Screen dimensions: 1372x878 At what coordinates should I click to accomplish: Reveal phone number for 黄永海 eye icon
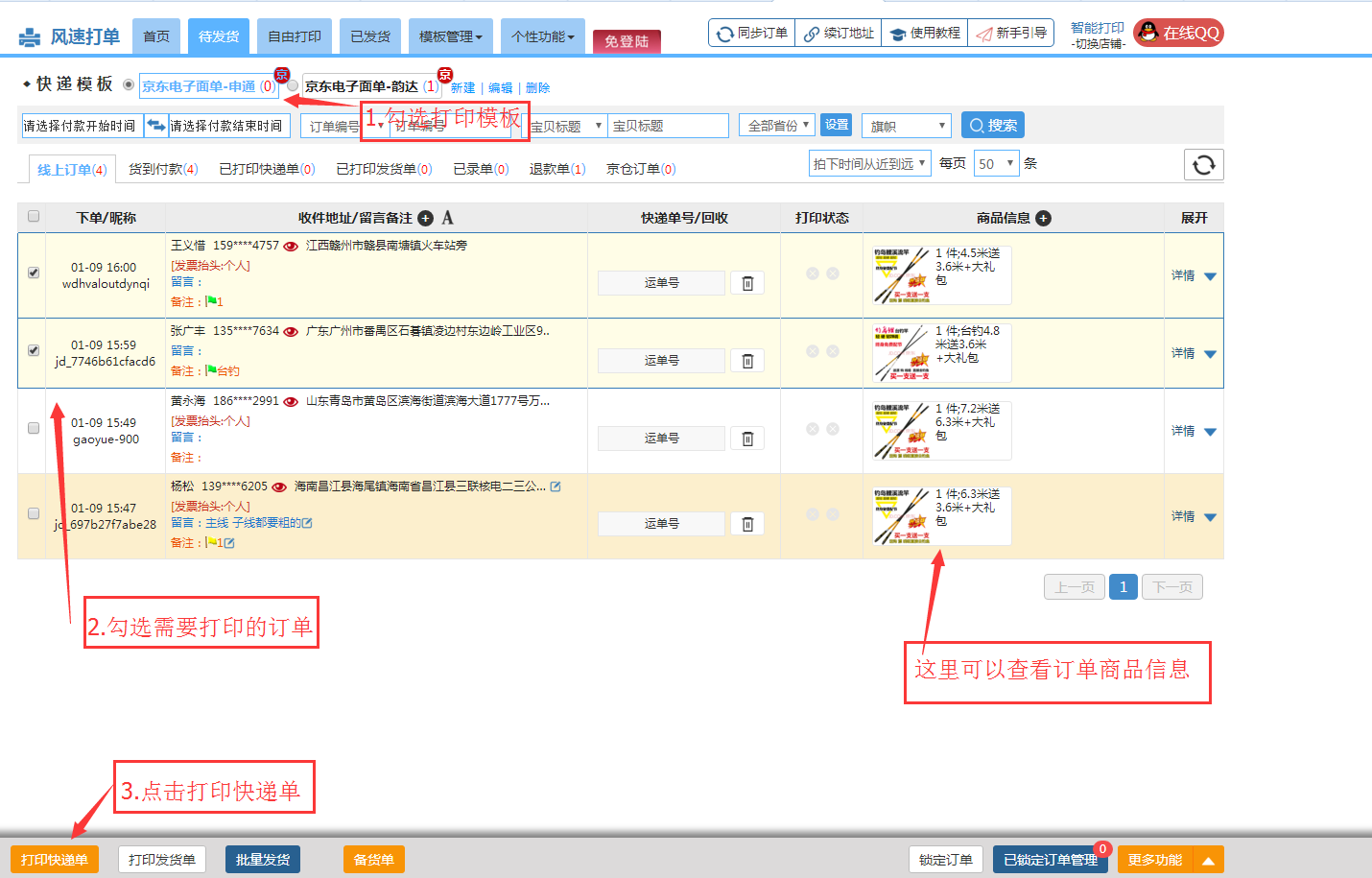[291, 402]
